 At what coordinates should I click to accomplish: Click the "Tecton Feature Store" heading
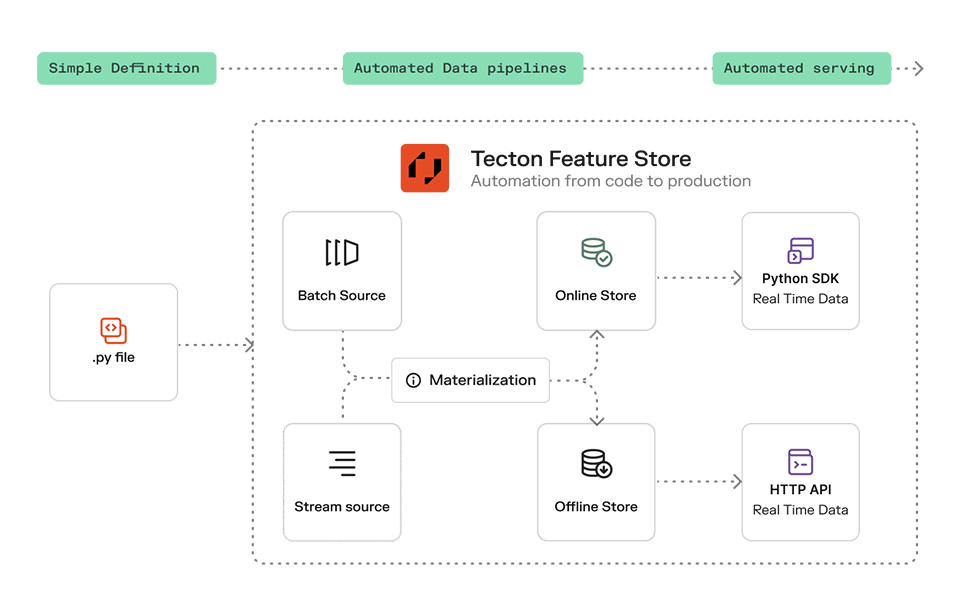pyautogui.click(x=580, y=159)
